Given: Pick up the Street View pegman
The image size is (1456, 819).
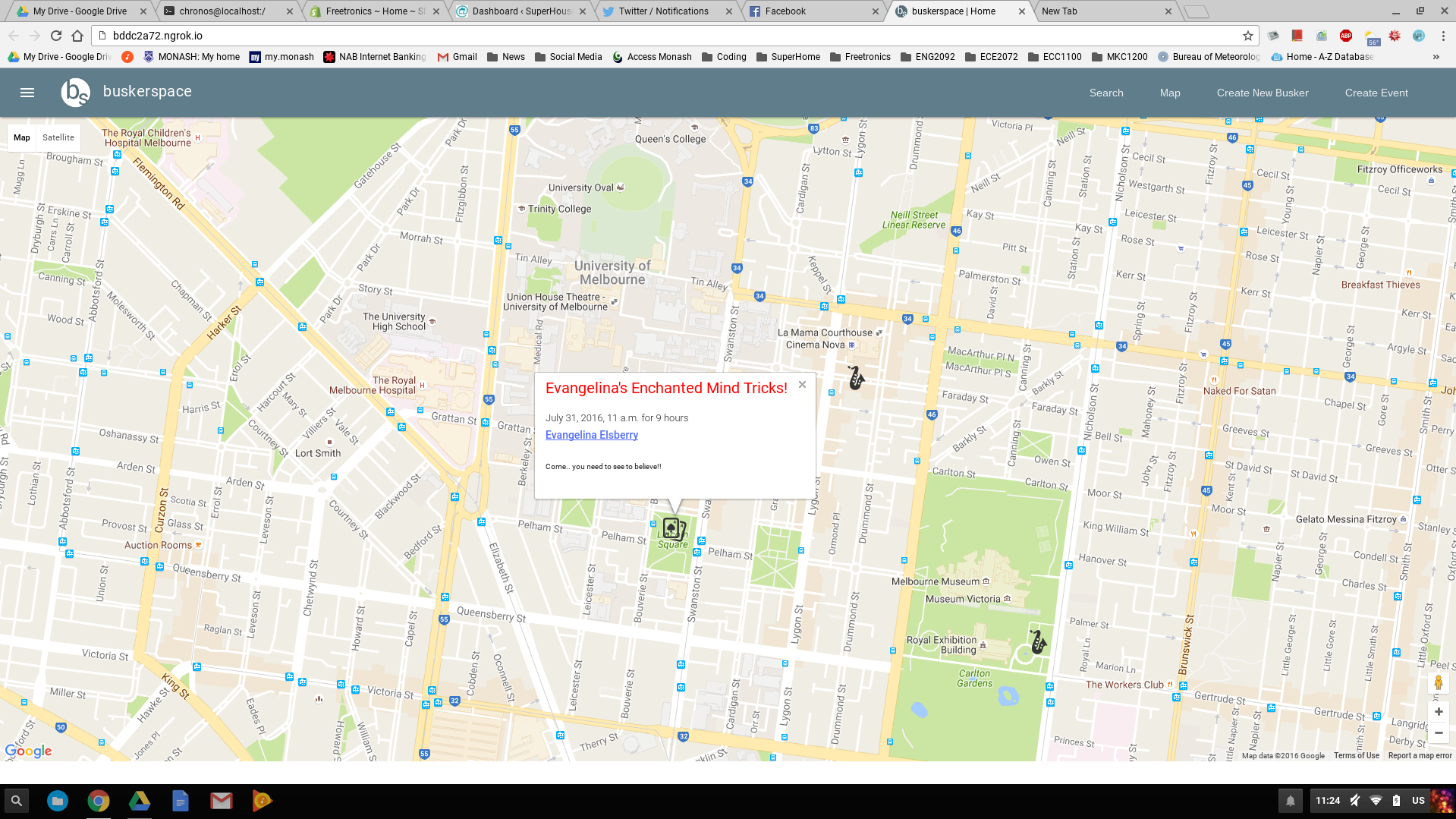Looking at the screenshot, I should pos(1439,682).
